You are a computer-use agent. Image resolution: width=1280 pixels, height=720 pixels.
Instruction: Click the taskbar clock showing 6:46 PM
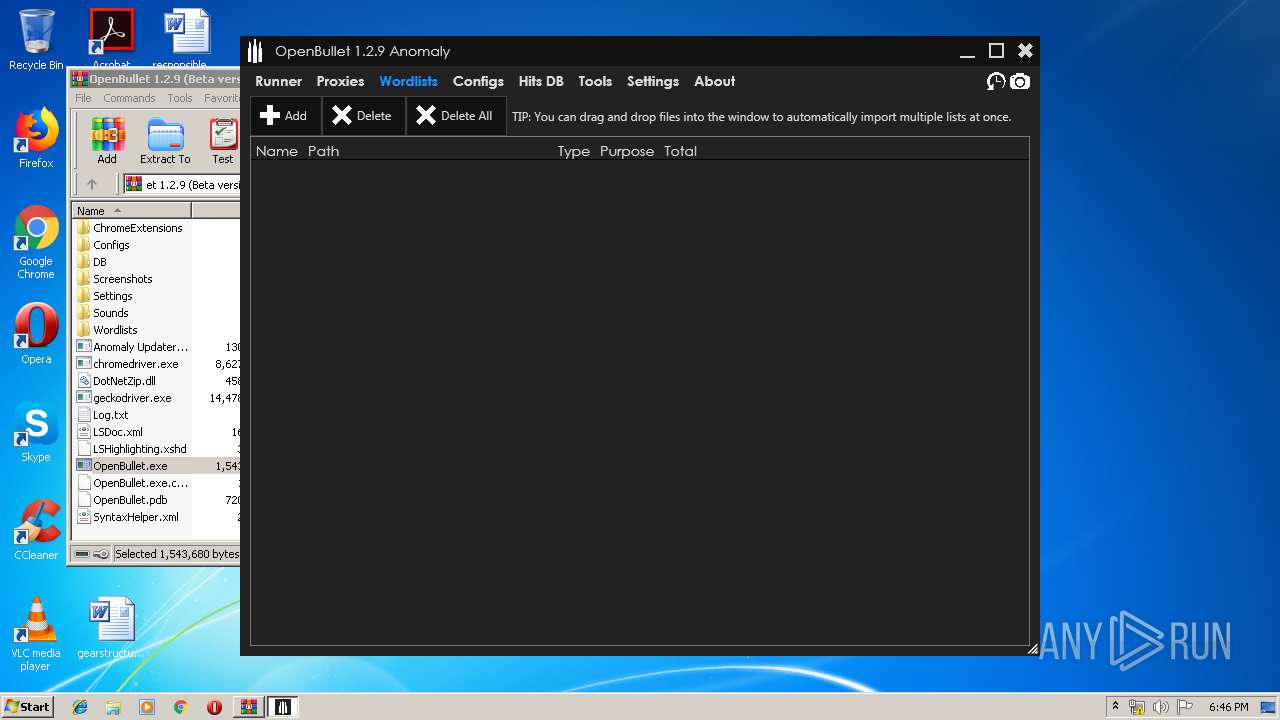click(x=1228, y=707)
